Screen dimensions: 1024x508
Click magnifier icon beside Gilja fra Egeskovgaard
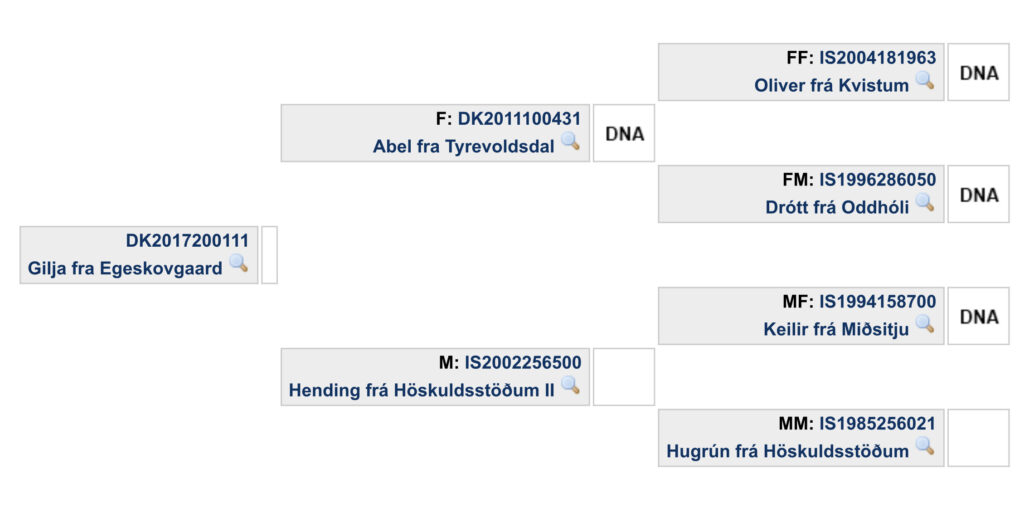(238, 264)
